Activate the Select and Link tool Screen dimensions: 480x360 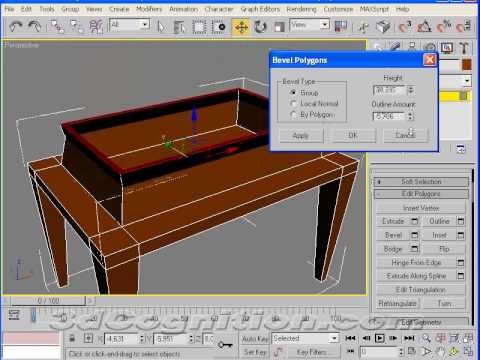tap(56, 26)
